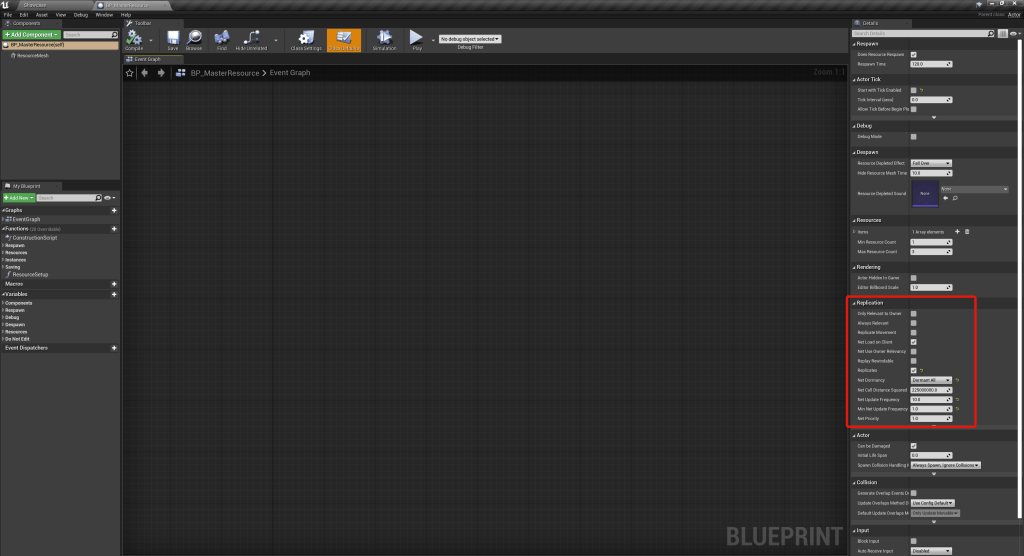The image size is (1024, 556).
Task: Click the Save toolbar icon
Action: [172, 38]
